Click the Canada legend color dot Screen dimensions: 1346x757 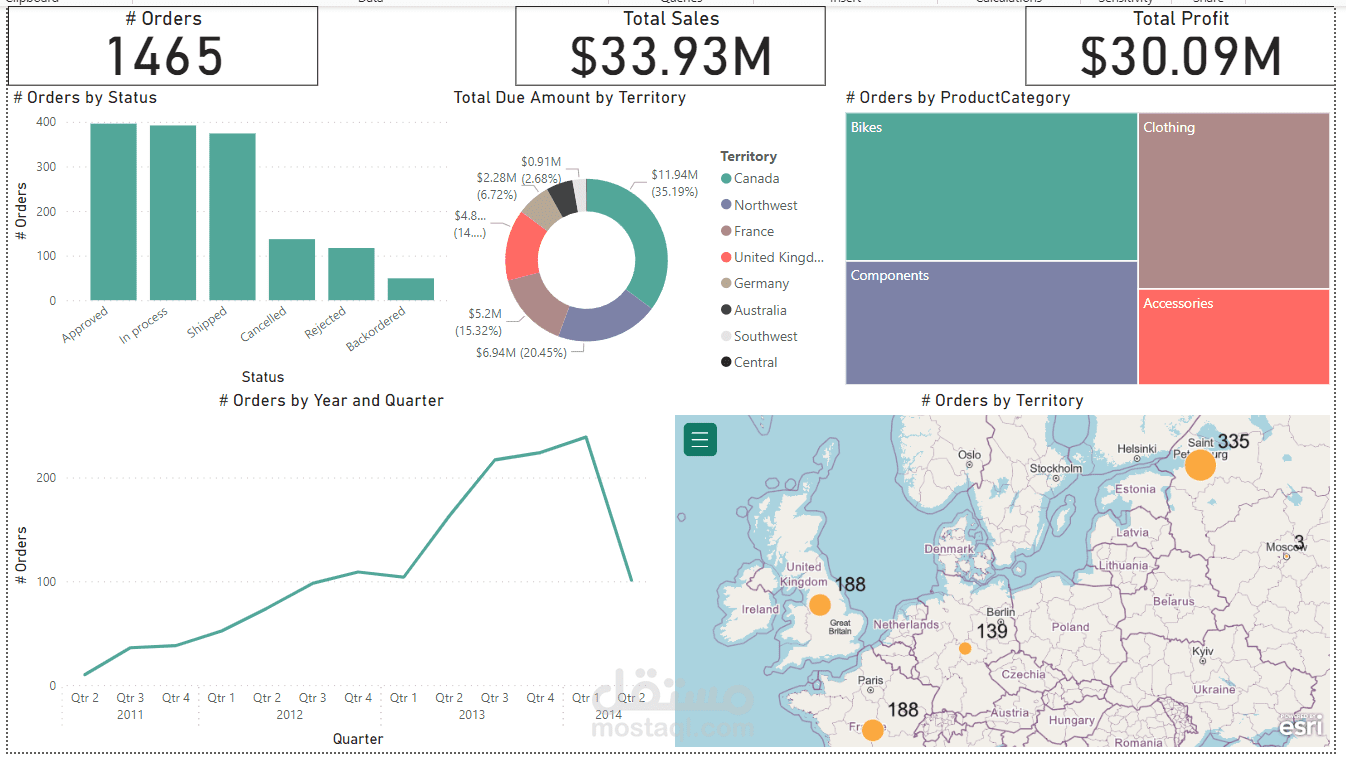pos(726,179)
